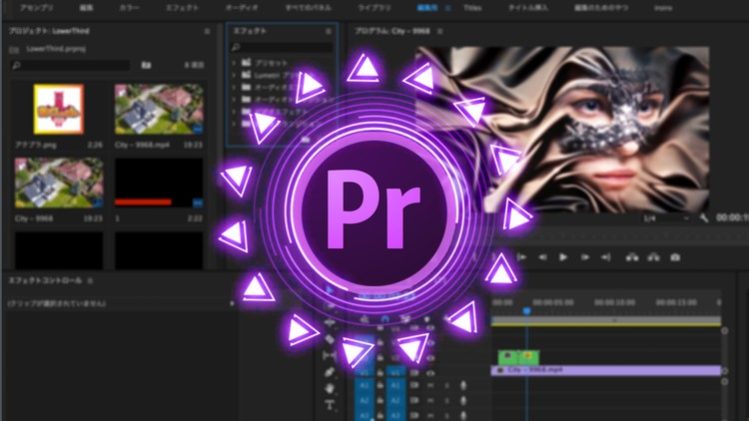The width and height of the screenshot is (749, 421).
Task: Select the Type tool
Action: click(330, 405)
